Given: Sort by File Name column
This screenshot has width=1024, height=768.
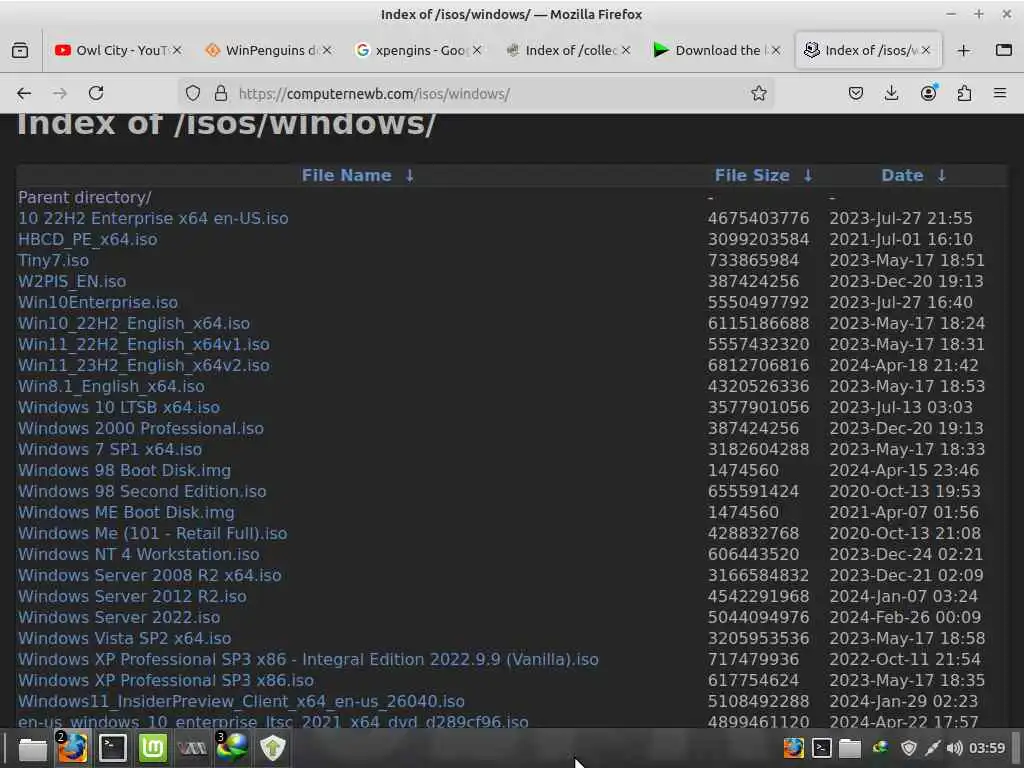Looking at the screenshot, I should 346,175.
